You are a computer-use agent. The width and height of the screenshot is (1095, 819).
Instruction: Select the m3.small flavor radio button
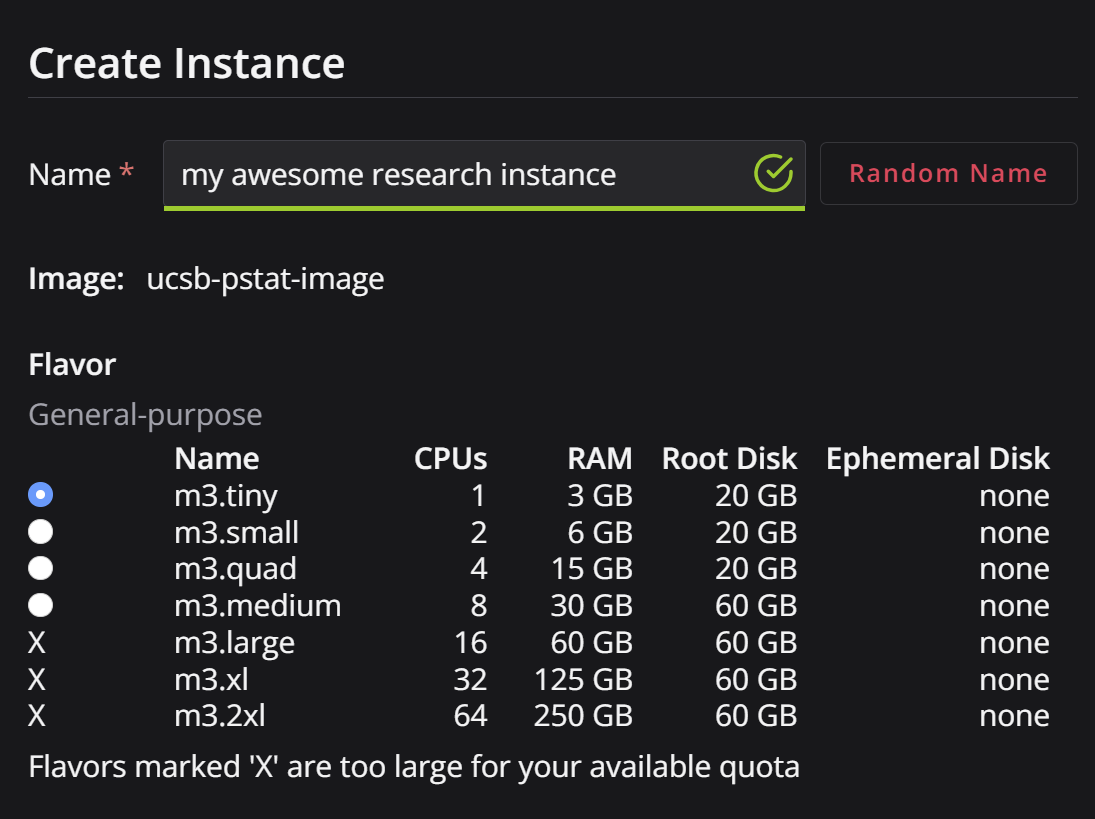41,531
